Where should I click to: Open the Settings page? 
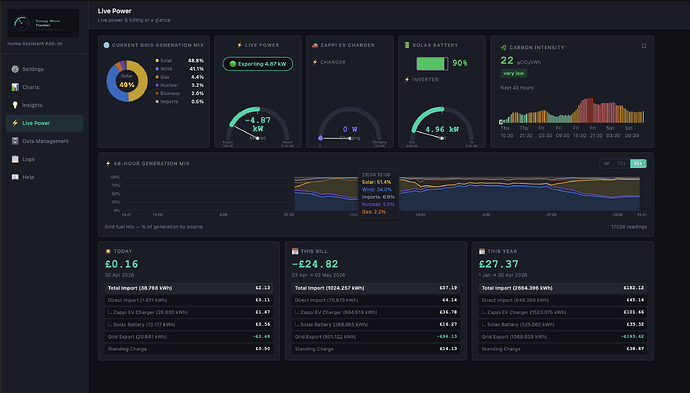coord(44,69)
